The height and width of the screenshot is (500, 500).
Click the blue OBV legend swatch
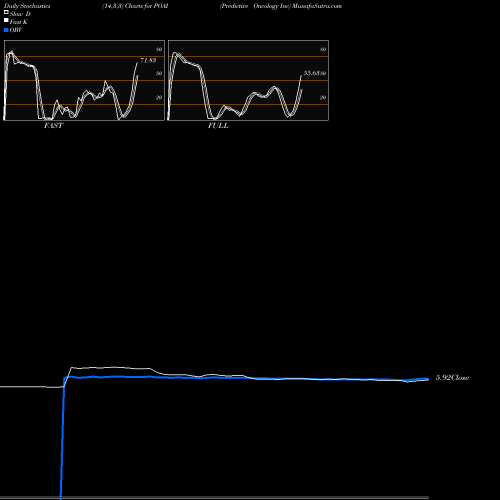tap(6, 30)
